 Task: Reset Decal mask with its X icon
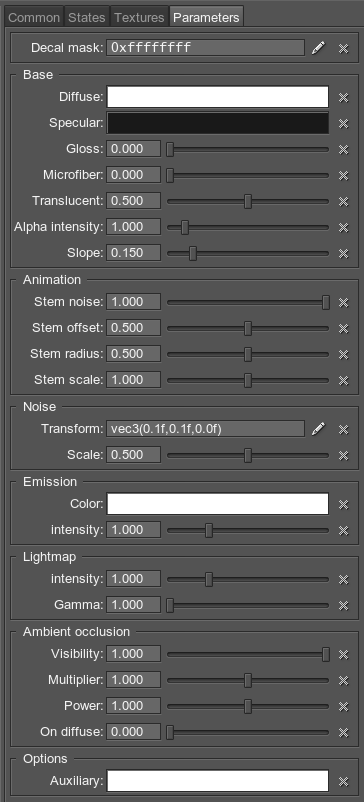(344, 49)
